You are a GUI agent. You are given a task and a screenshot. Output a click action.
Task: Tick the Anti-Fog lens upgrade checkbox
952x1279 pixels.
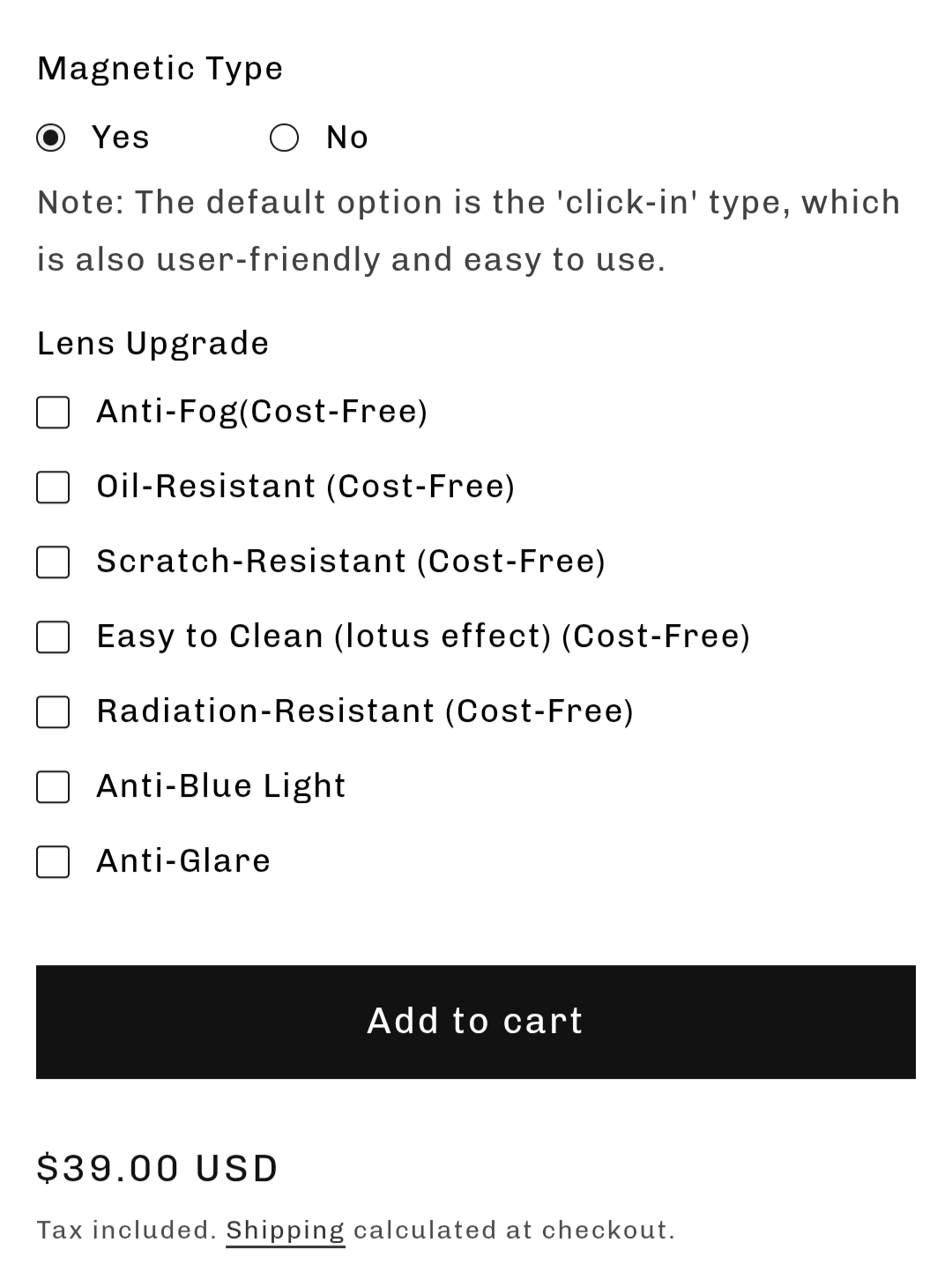[x=53, y=412]
